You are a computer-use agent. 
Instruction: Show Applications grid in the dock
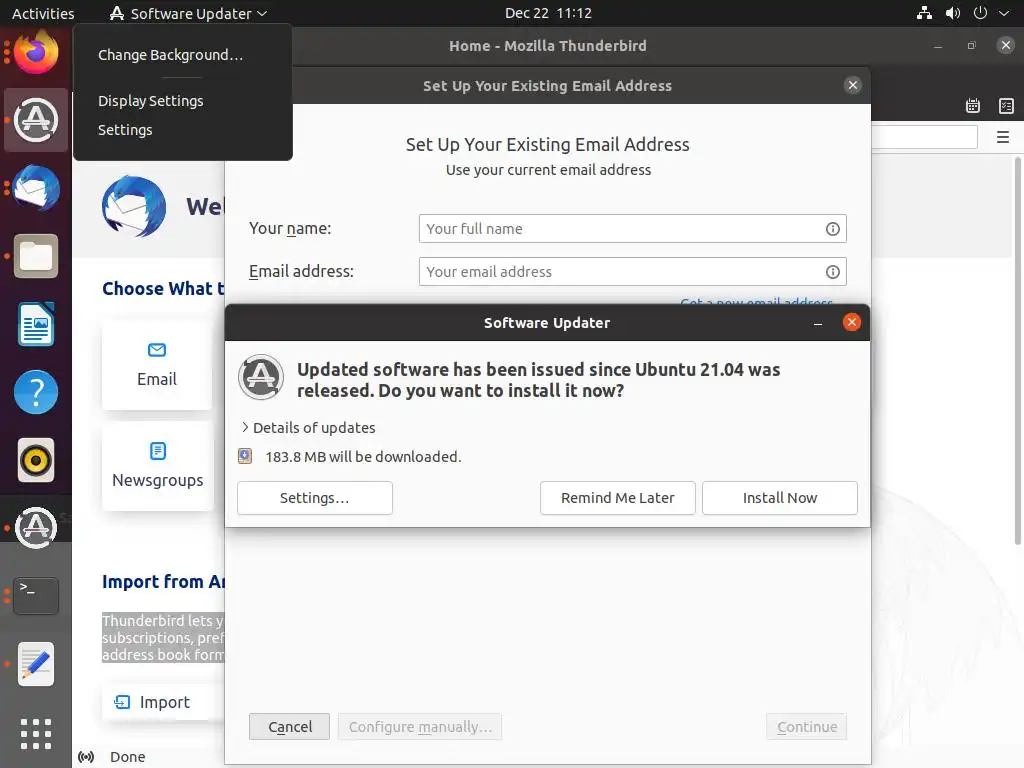click(x=36, y=733)
